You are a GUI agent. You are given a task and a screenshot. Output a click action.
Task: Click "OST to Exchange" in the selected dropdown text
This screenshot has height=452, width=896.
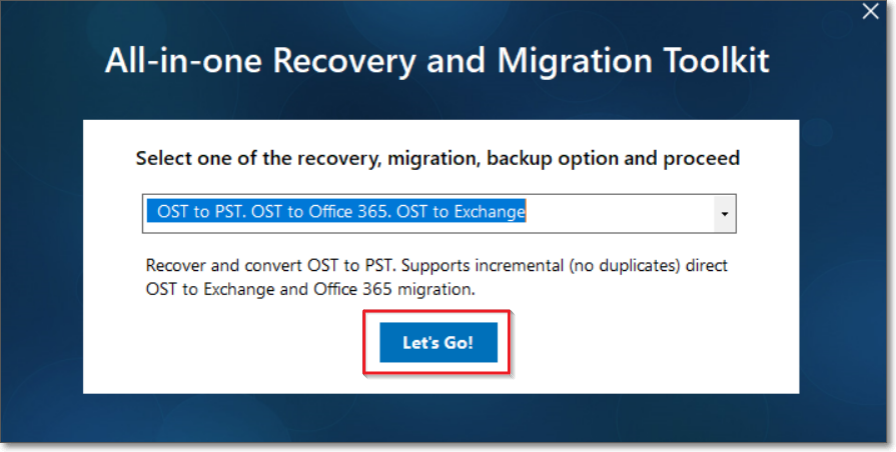pyautogui.click(x=461, y=212)
